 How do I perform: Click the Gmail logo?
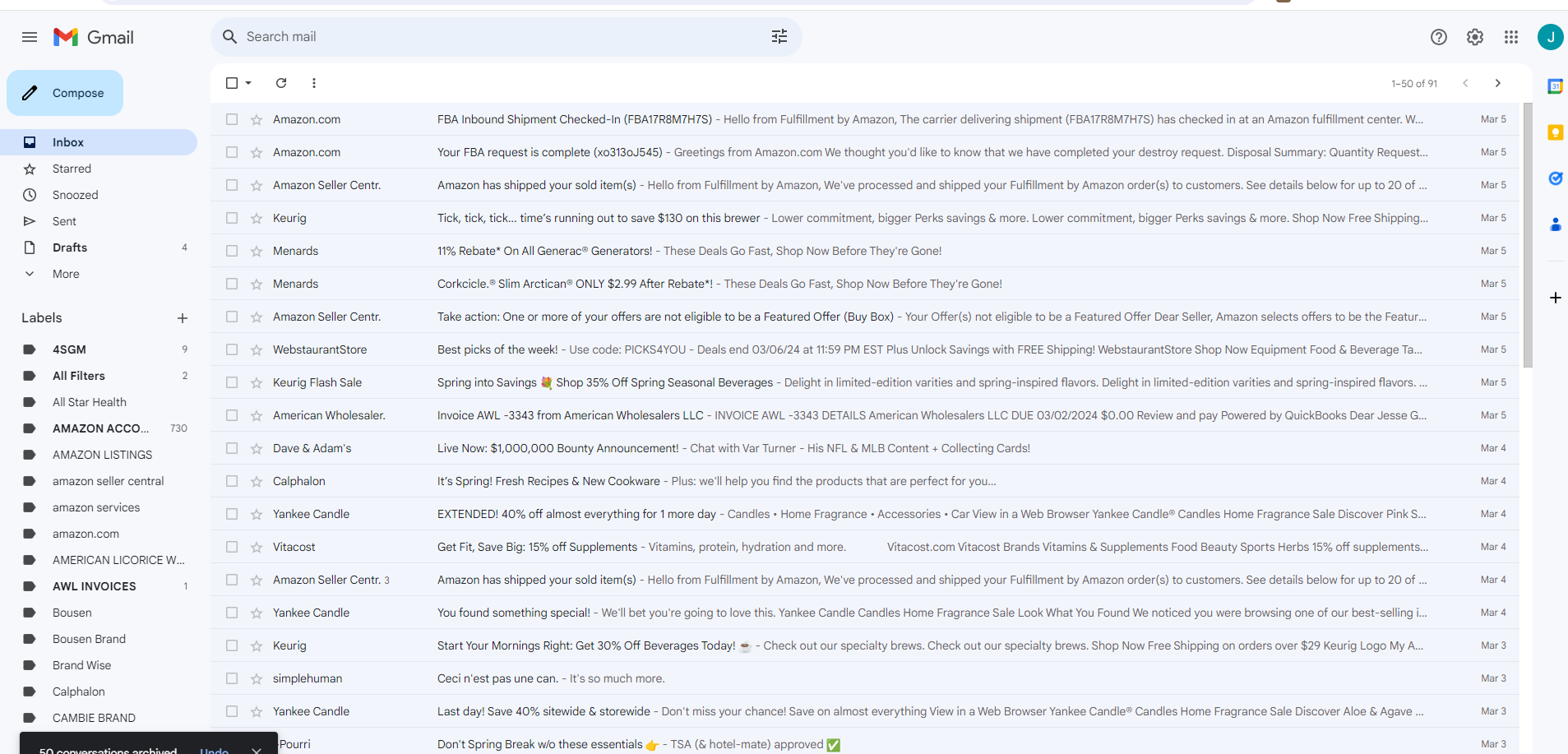click(94, 37)
